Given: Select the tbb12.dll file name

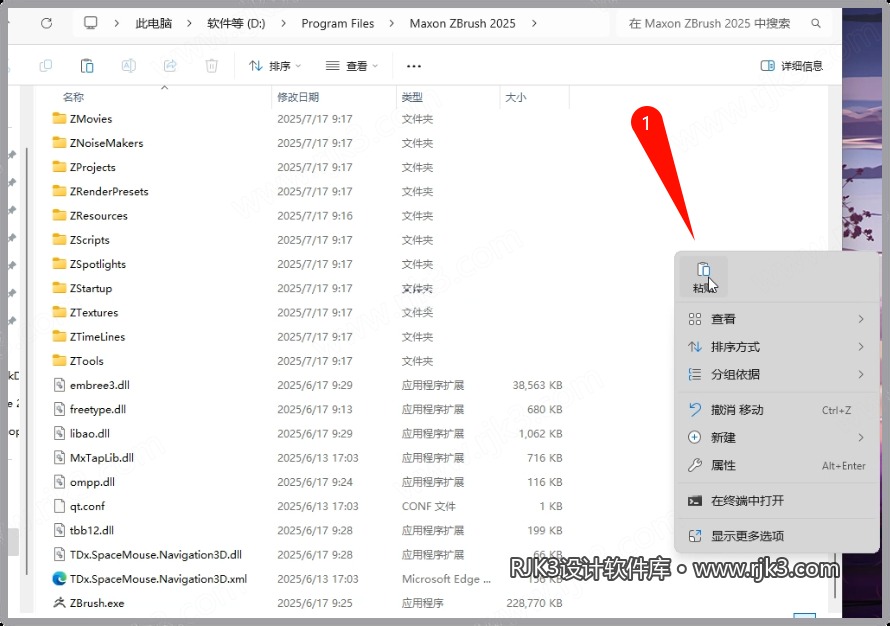Looking at the screenshot, I should click(91, 530).
